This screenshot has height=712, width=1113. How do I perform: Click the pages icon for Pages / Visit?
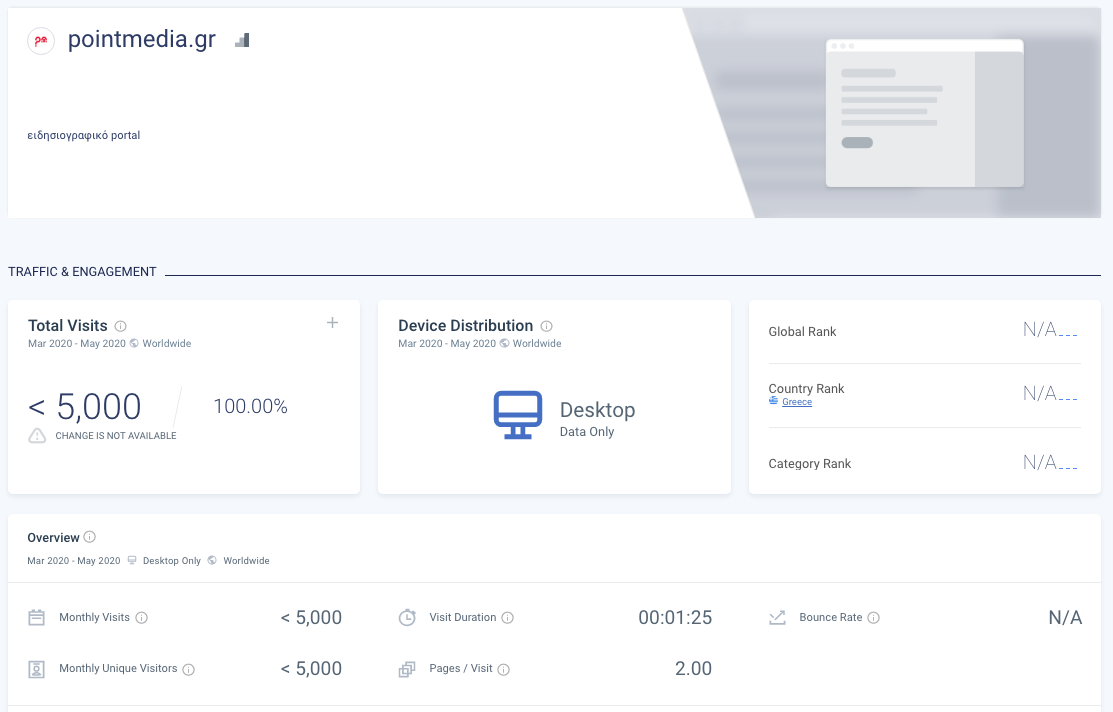pos(407,669)
